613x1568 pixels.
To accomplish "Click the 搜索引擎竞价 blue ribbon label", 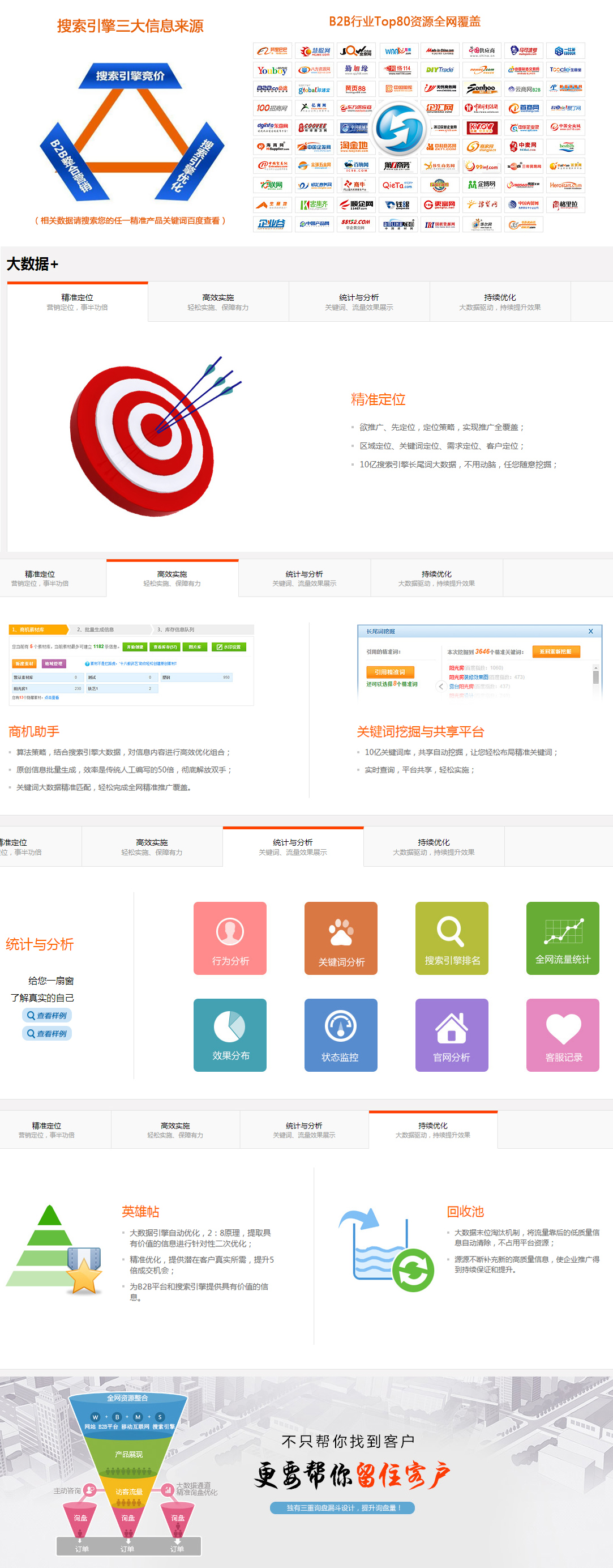I will [x=130, y=75].
